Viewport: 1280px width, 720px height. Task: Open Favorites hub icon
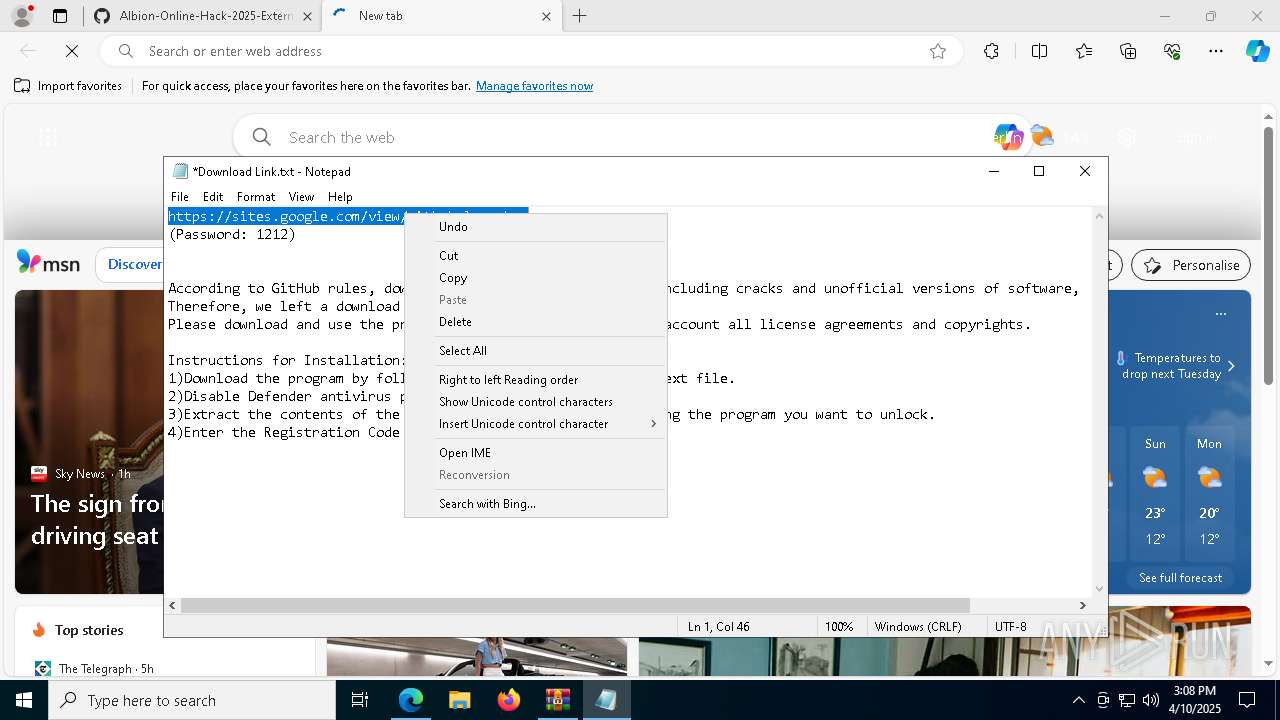1084,51
